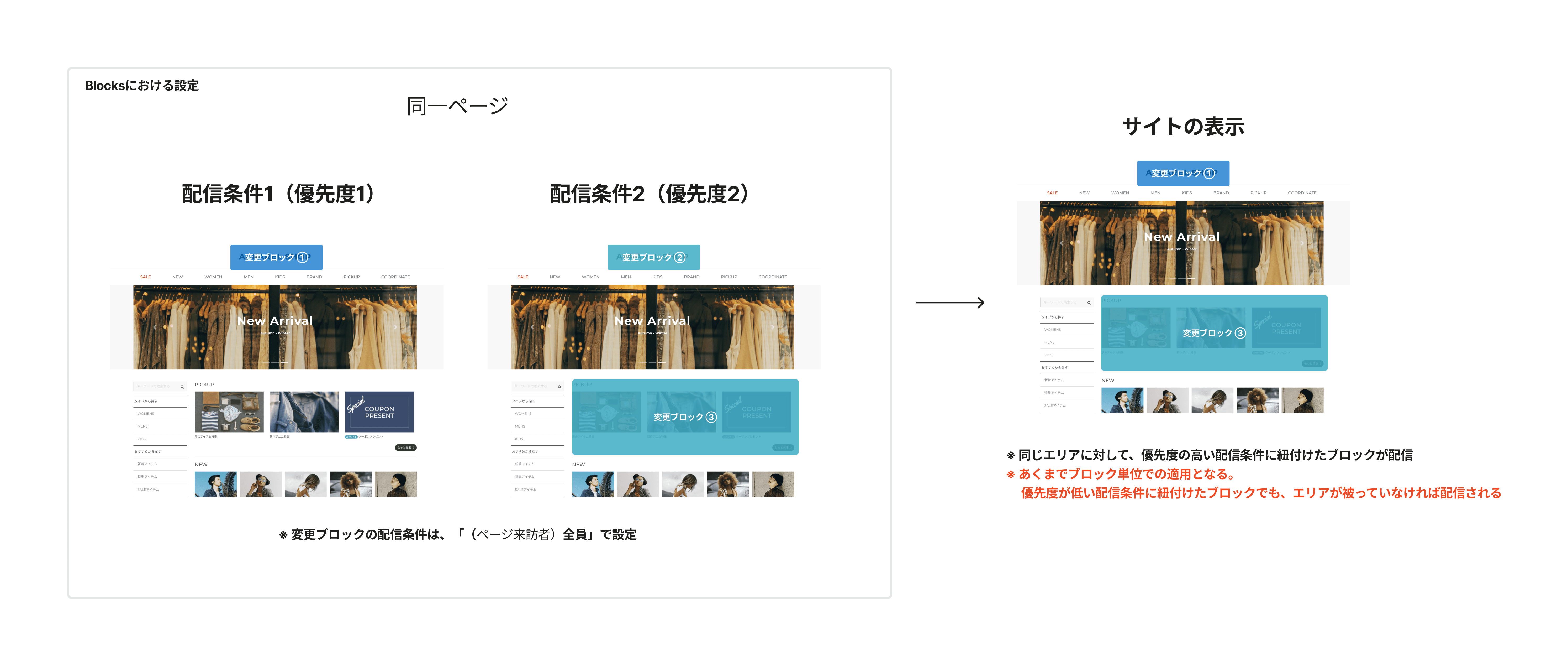Click SALEアイテム sidebar link in 配信条件1 mockup

coord(149,490)
